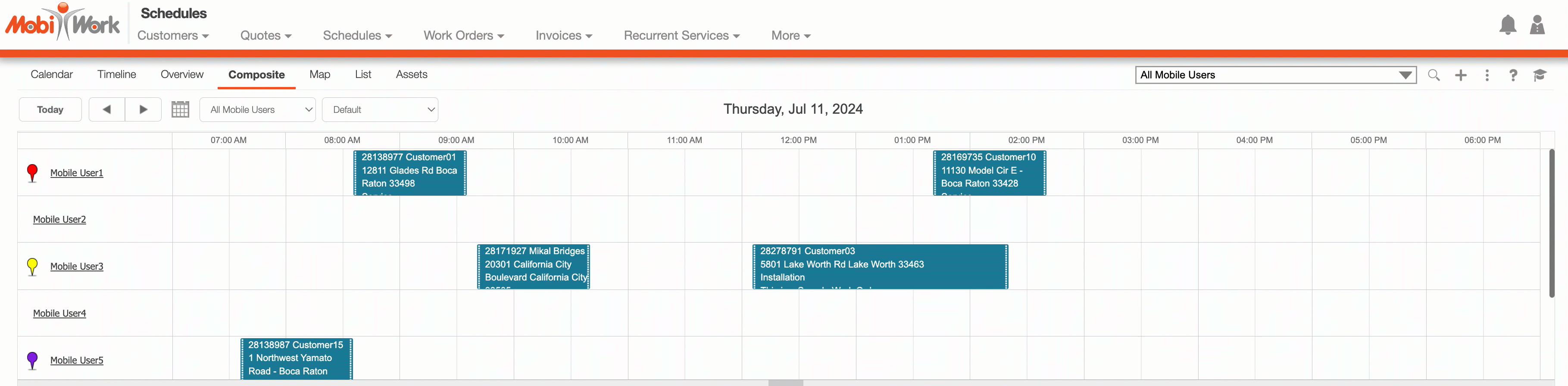
Task: Switch to the Timeline tab
Action: coord(116,74)
